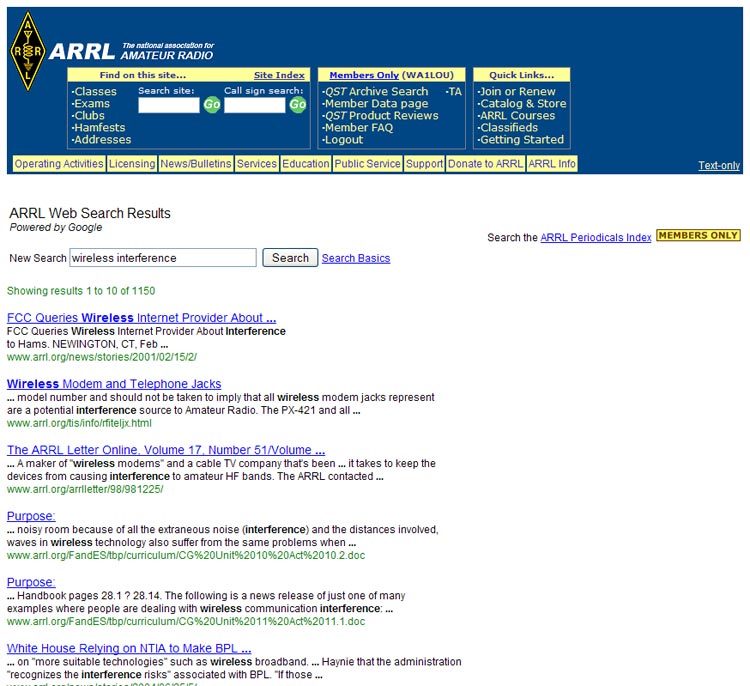Focus the Call sign search field

(x=254, y=105)
